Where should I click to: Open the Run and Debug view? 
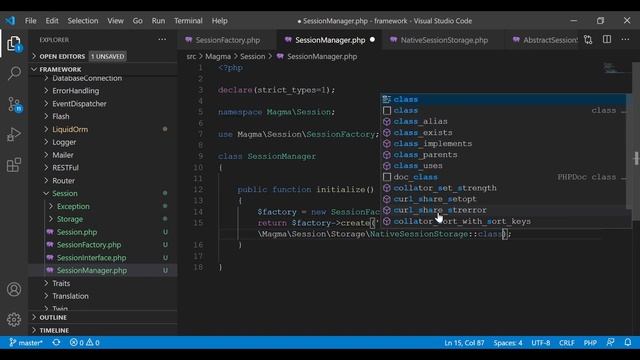click(14, 134)
